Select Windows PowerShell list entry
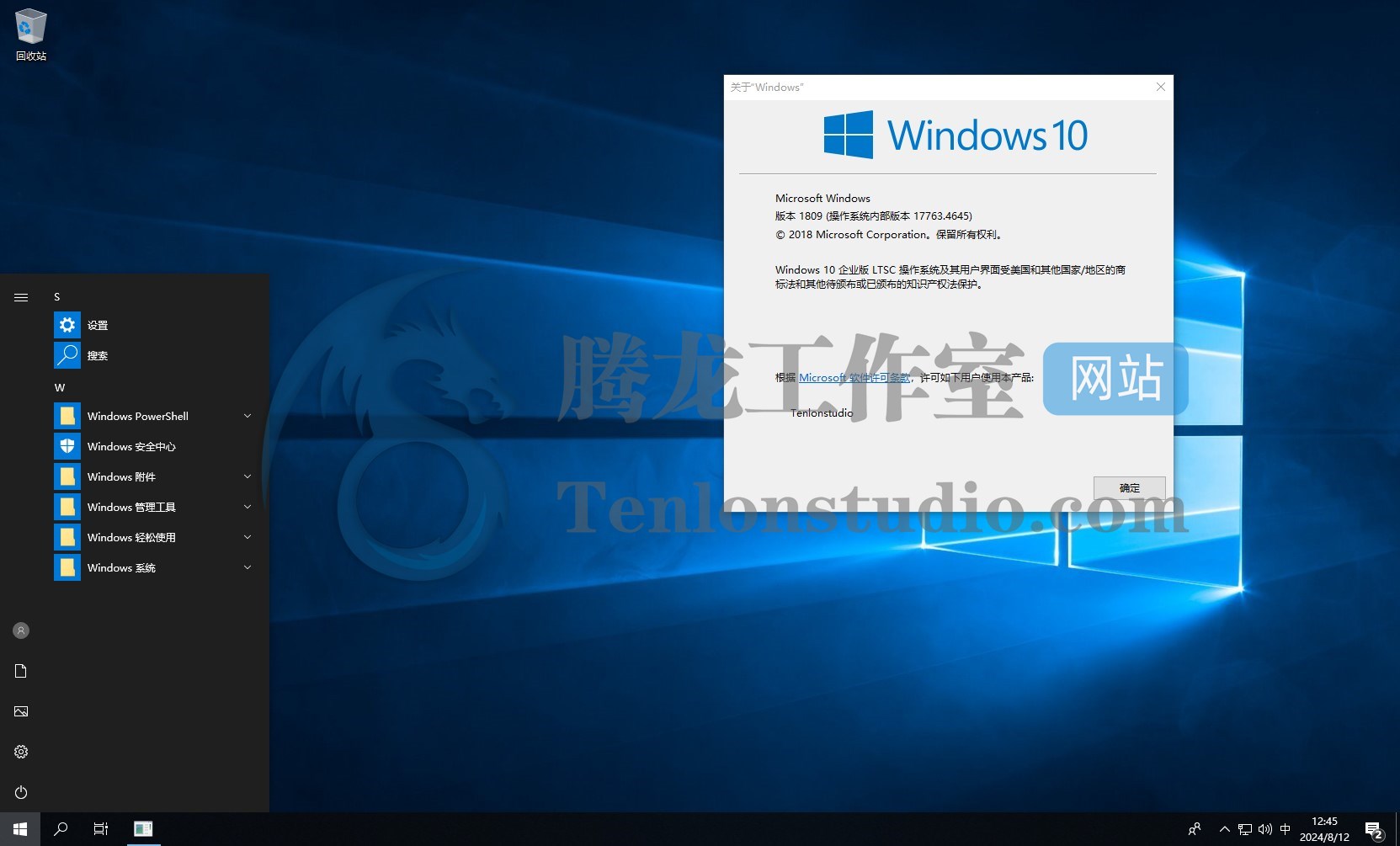 click(157, 416)
